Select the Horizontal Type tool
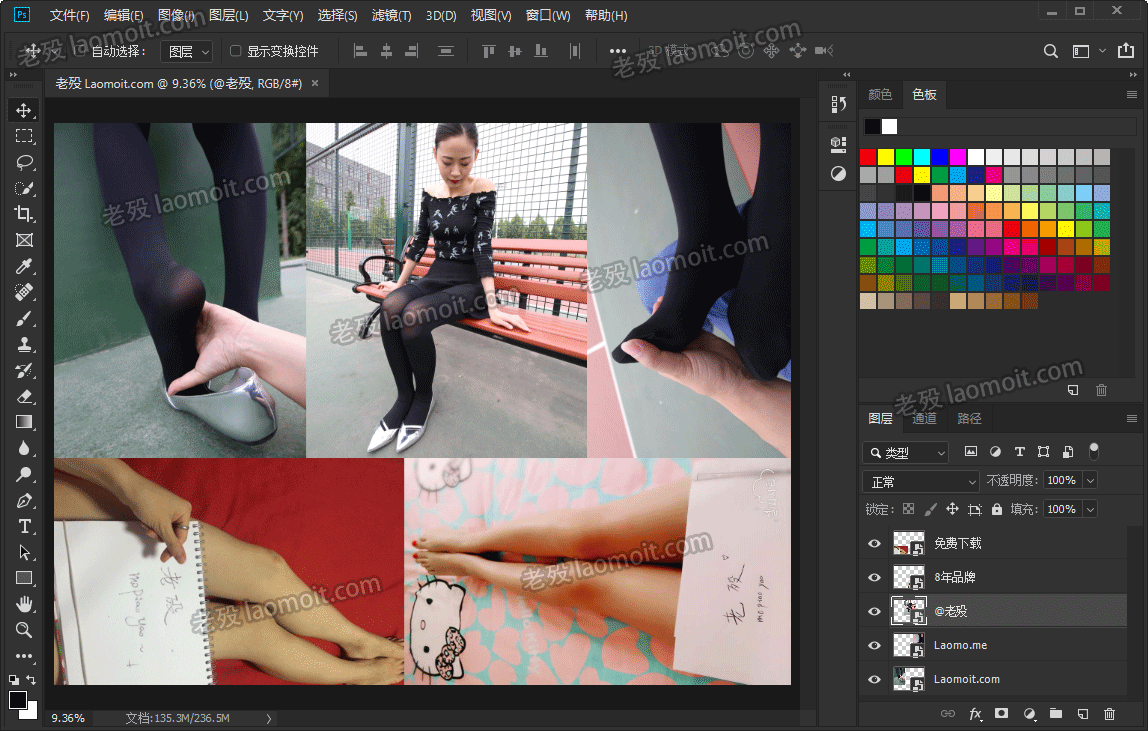Screen dimensions: 1148x731 23,527
